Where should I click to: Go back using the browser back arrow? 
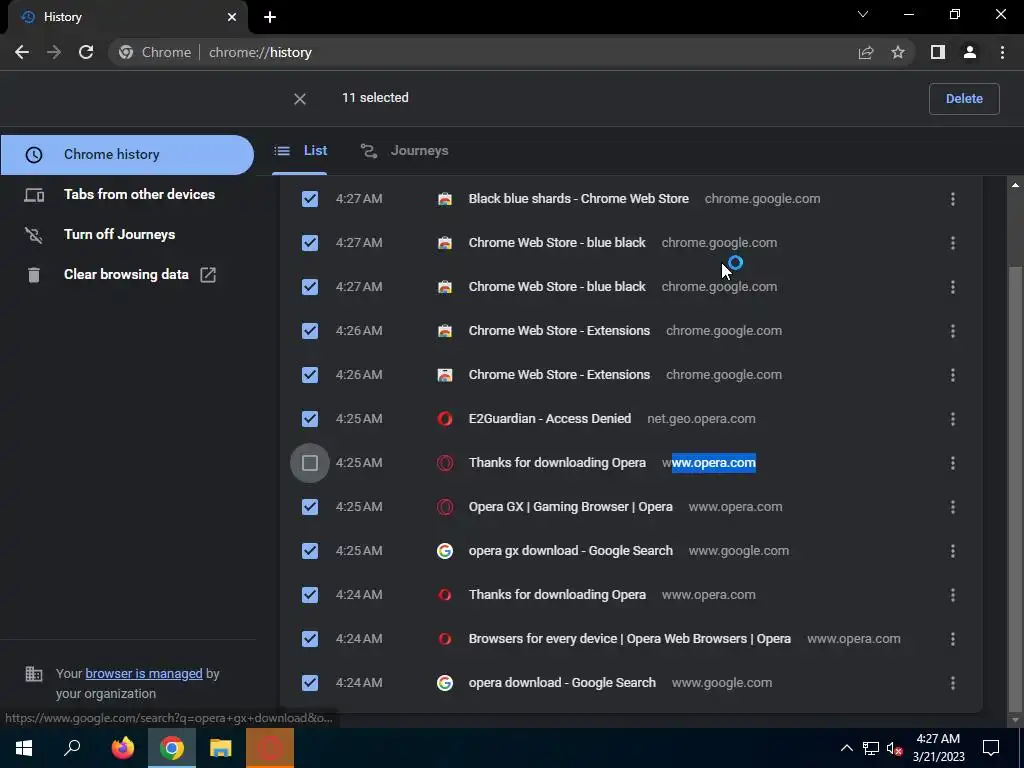pos(22,52)
